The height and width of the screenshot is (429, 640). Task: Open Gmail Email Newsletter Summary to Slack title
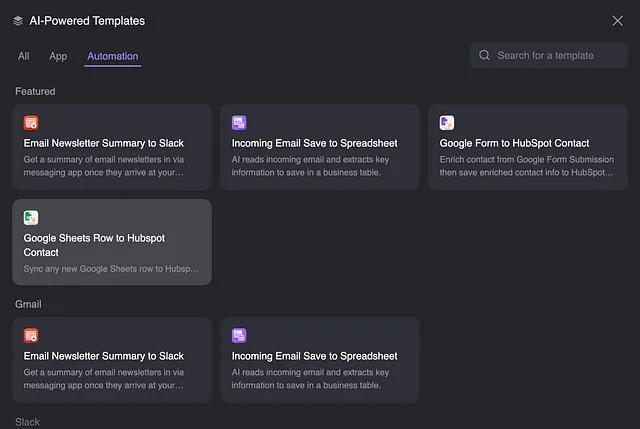pos(104,356)
